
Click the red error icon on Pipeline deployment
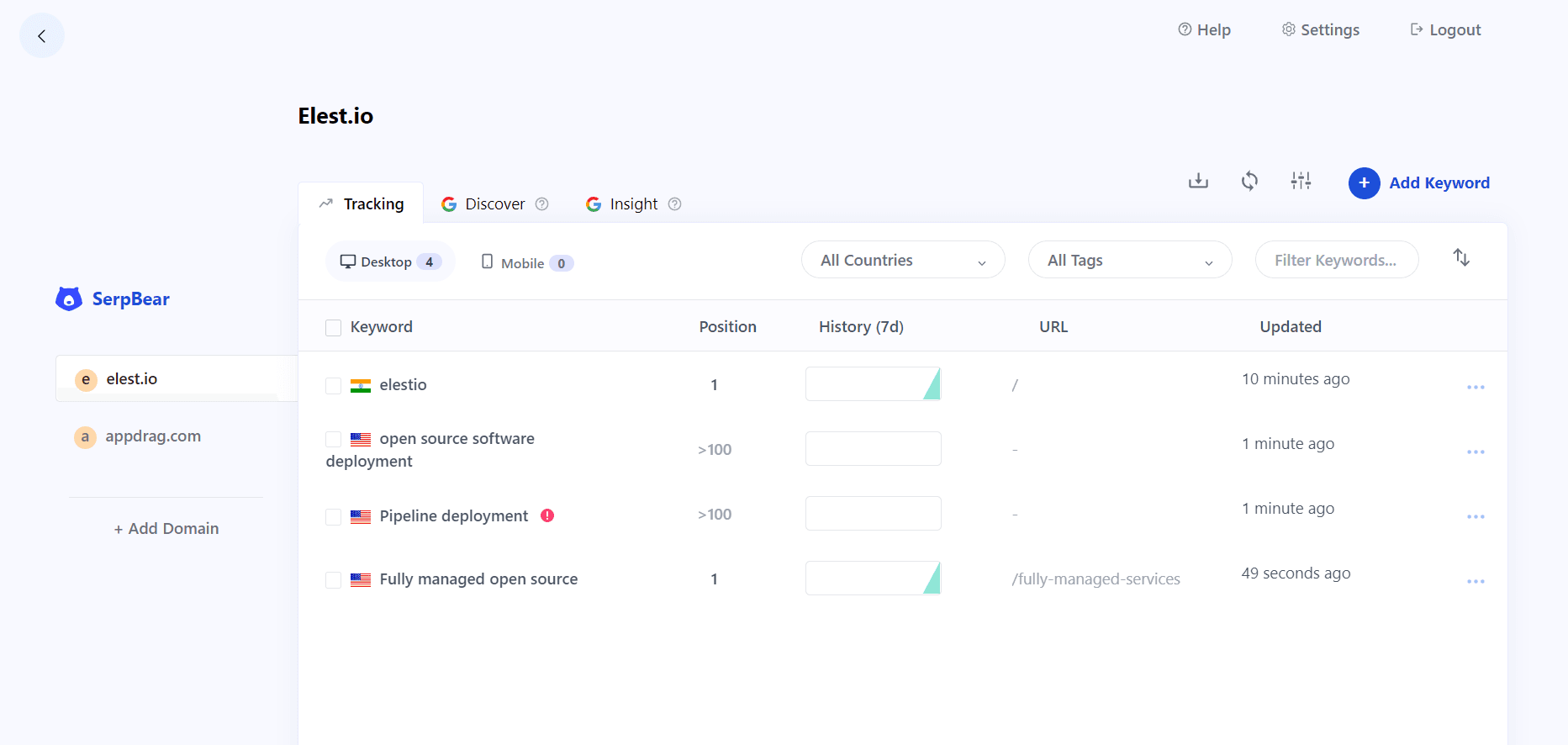547,515
